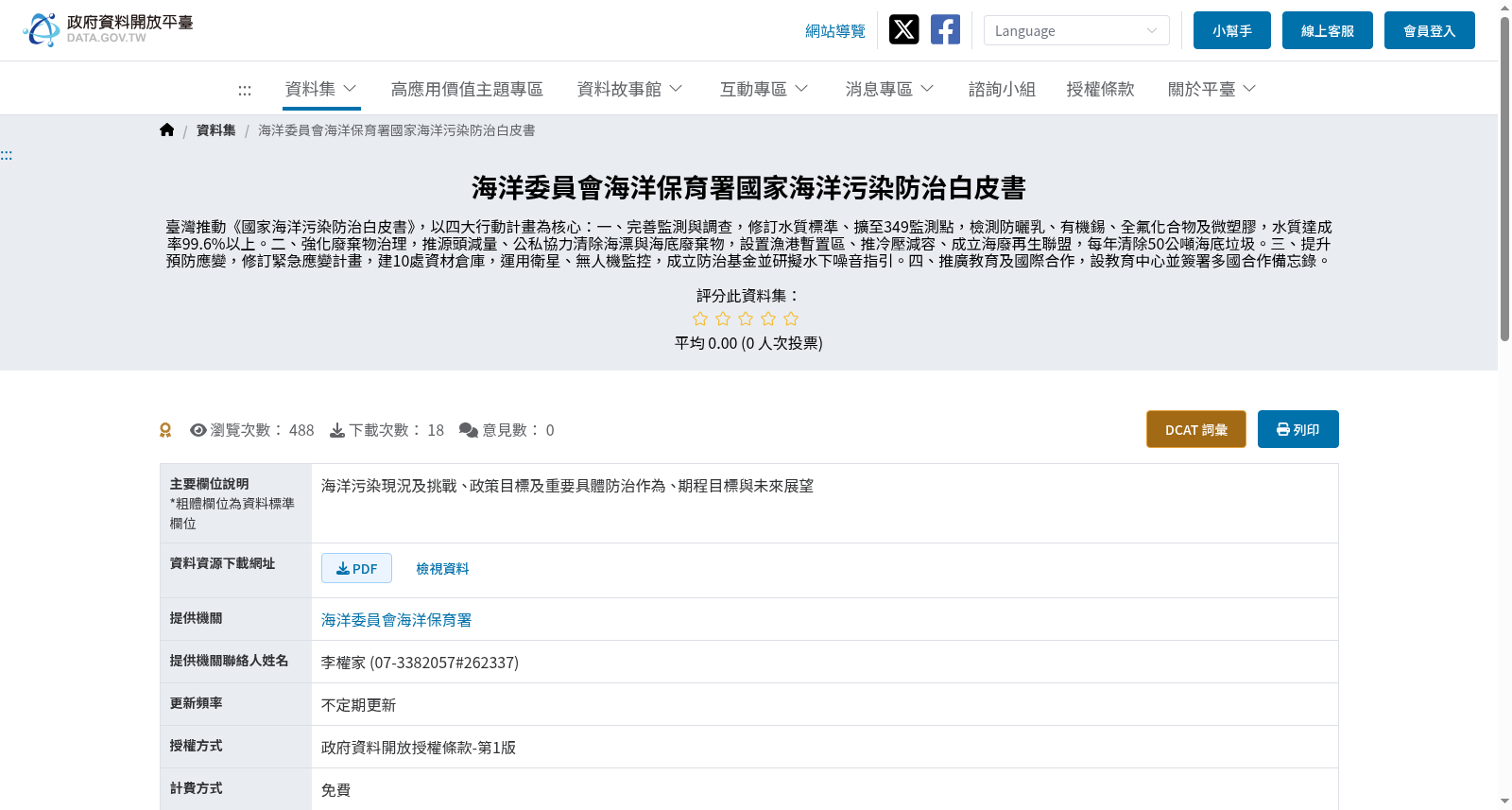1512x810 pixels.
Task: Click the scrollbar down arrow
Action: 1504,801
